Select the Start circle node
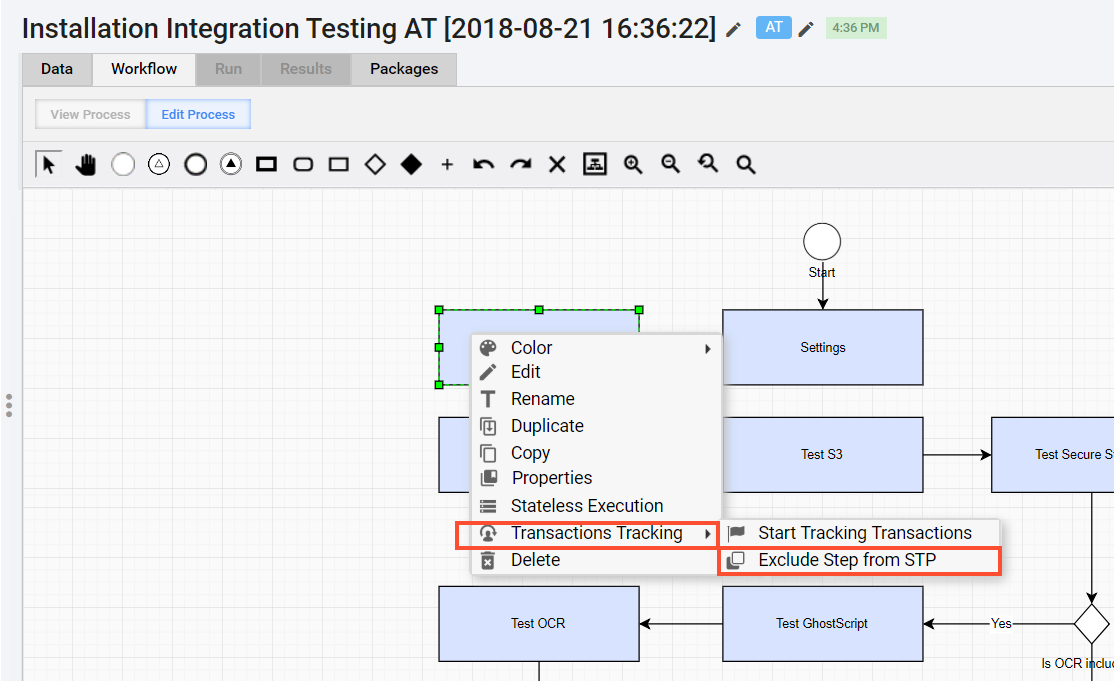 click(822, 242)
